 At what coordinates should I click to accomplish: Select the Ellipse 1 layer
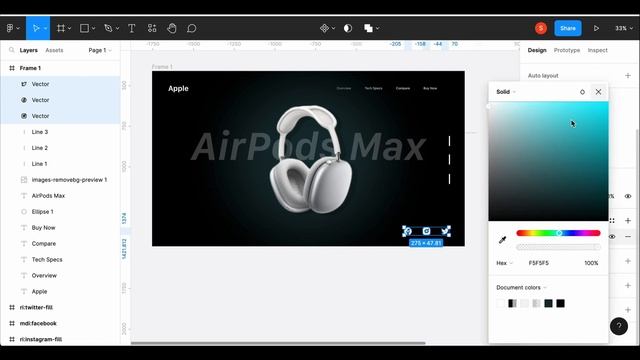click(60, 211)
